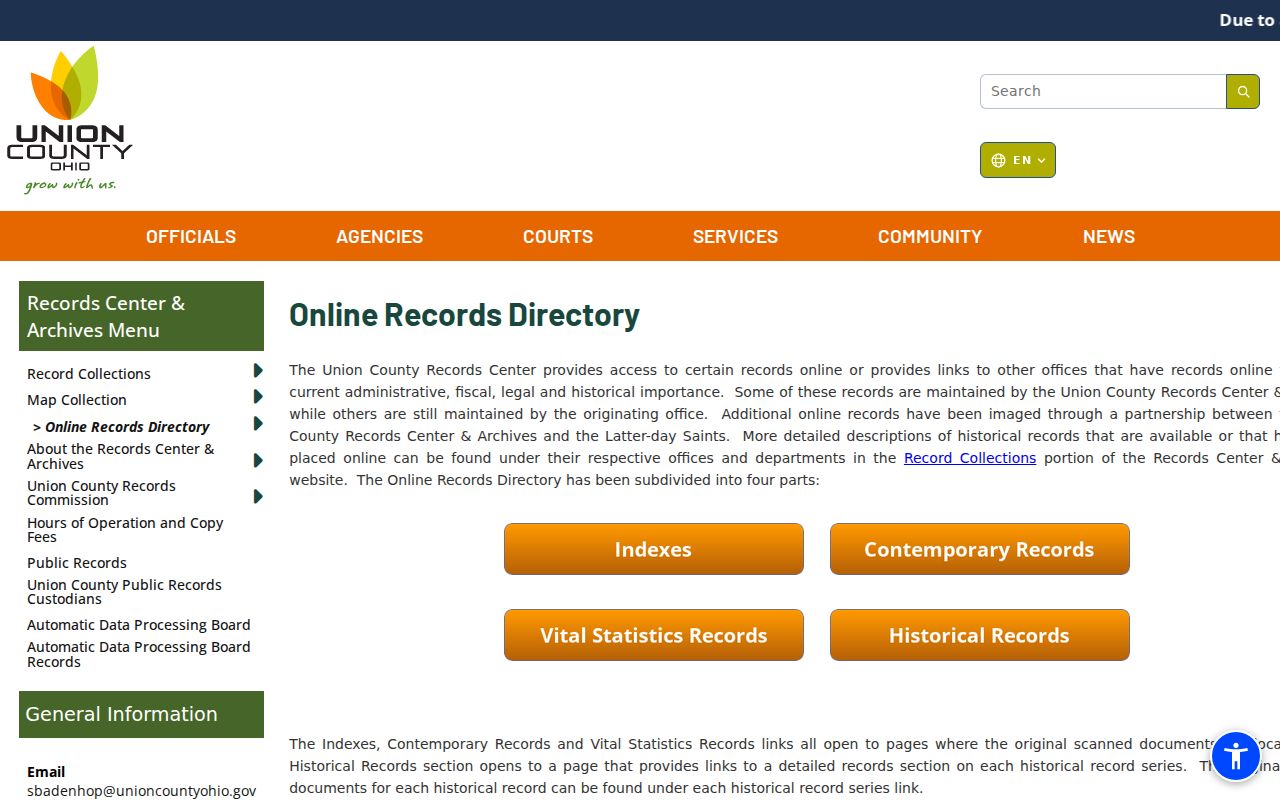
Task: Open the News menu
Action: point(1109,237)
